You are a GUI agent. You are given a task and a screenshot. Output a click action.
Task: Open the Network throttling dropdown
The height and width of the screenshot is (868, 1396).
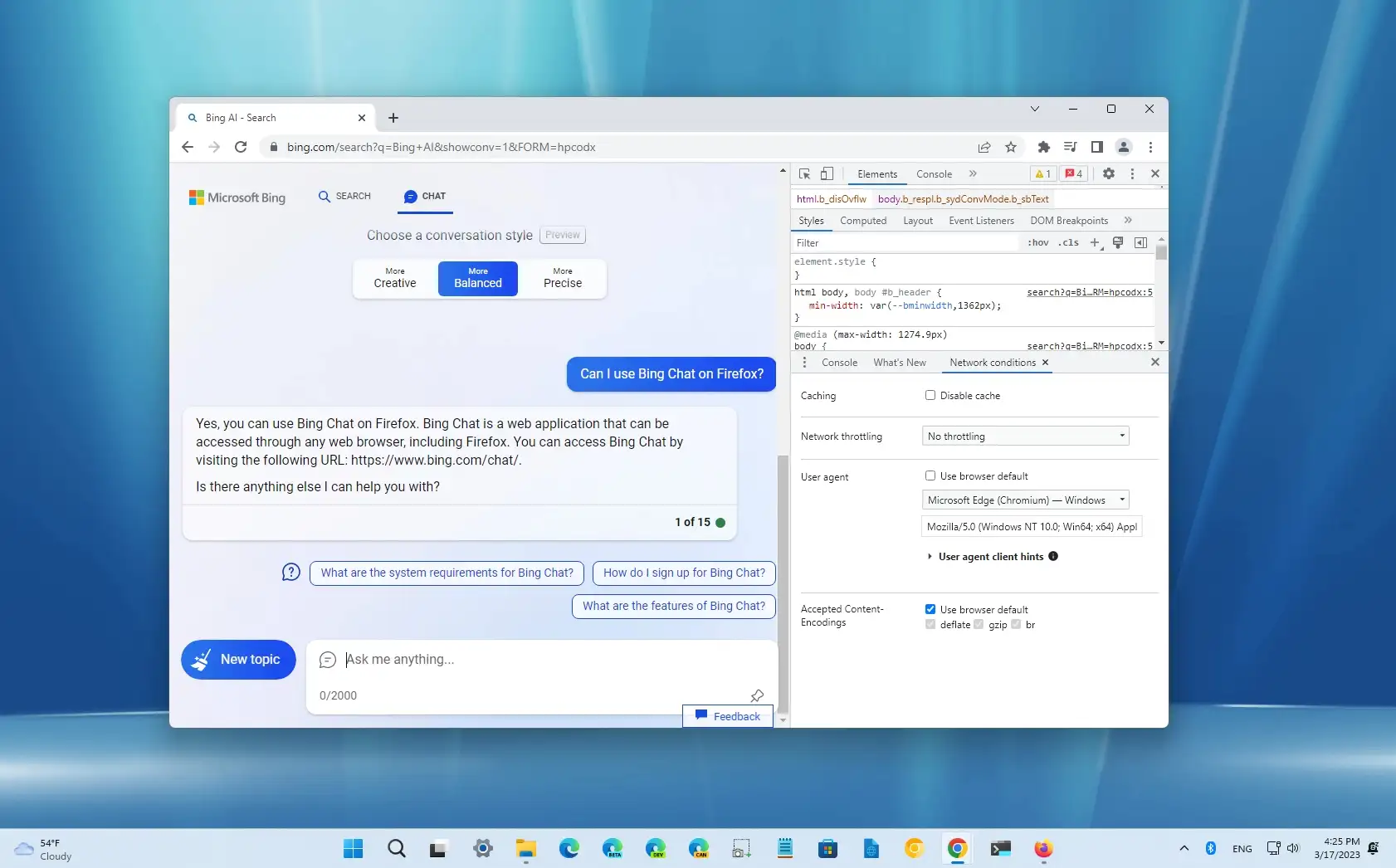[1025, 436]
